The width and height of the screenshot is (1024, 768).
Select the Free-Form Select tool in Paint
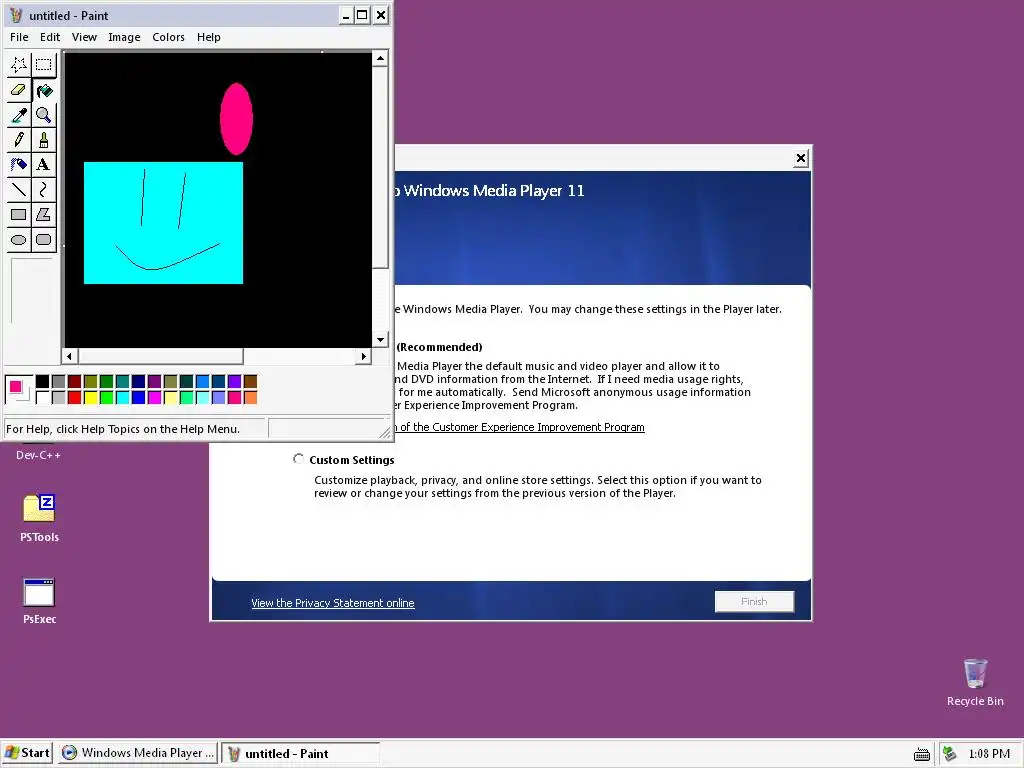19,65
